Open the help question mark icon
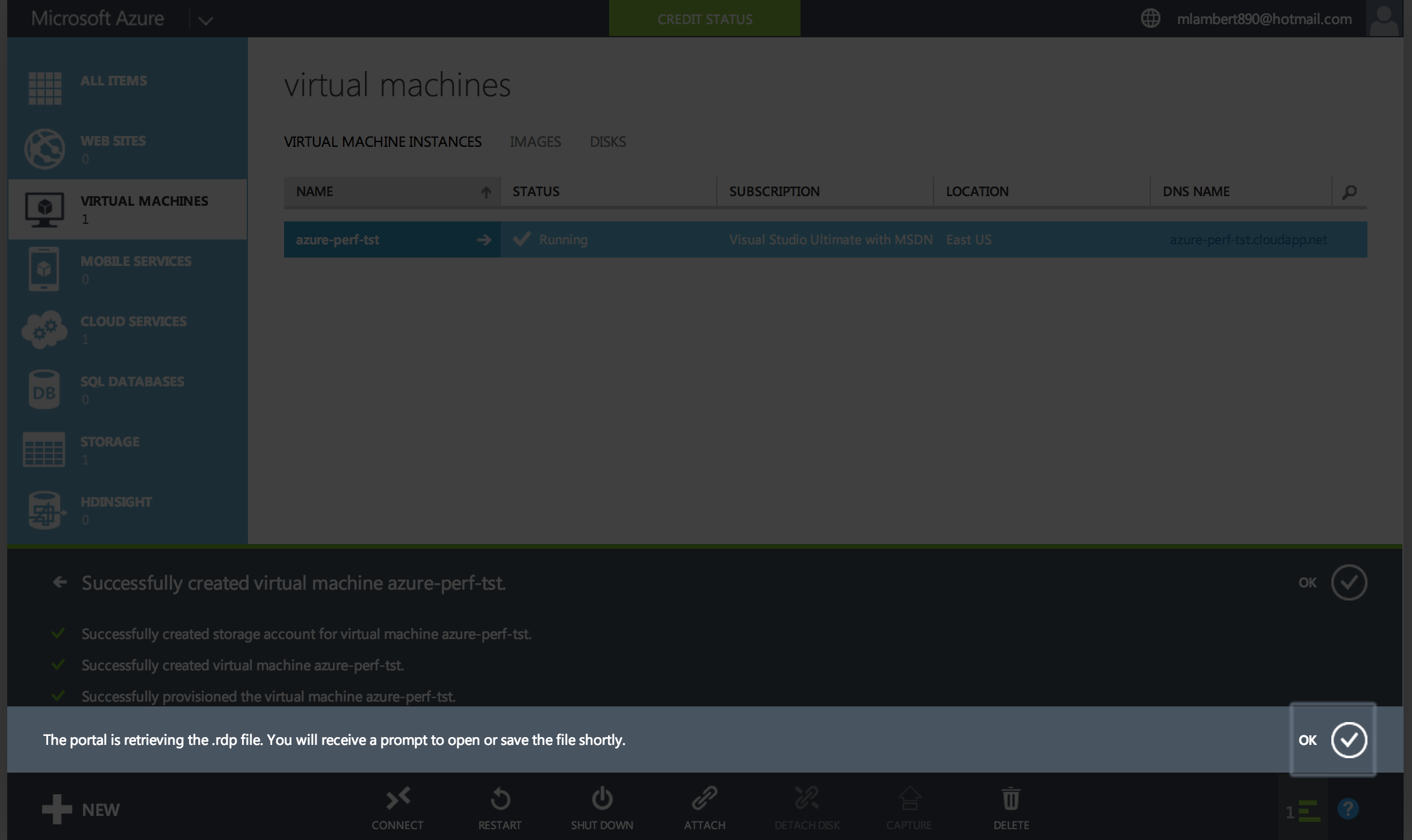 click(1348, 809)
